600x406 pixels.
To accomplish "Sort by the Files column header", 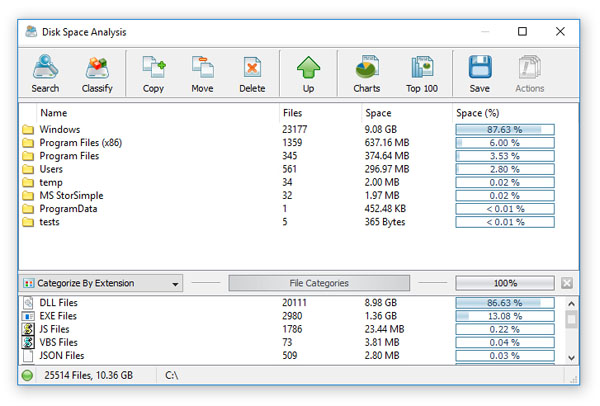I will pyautogui.click(x=292, y=113).
